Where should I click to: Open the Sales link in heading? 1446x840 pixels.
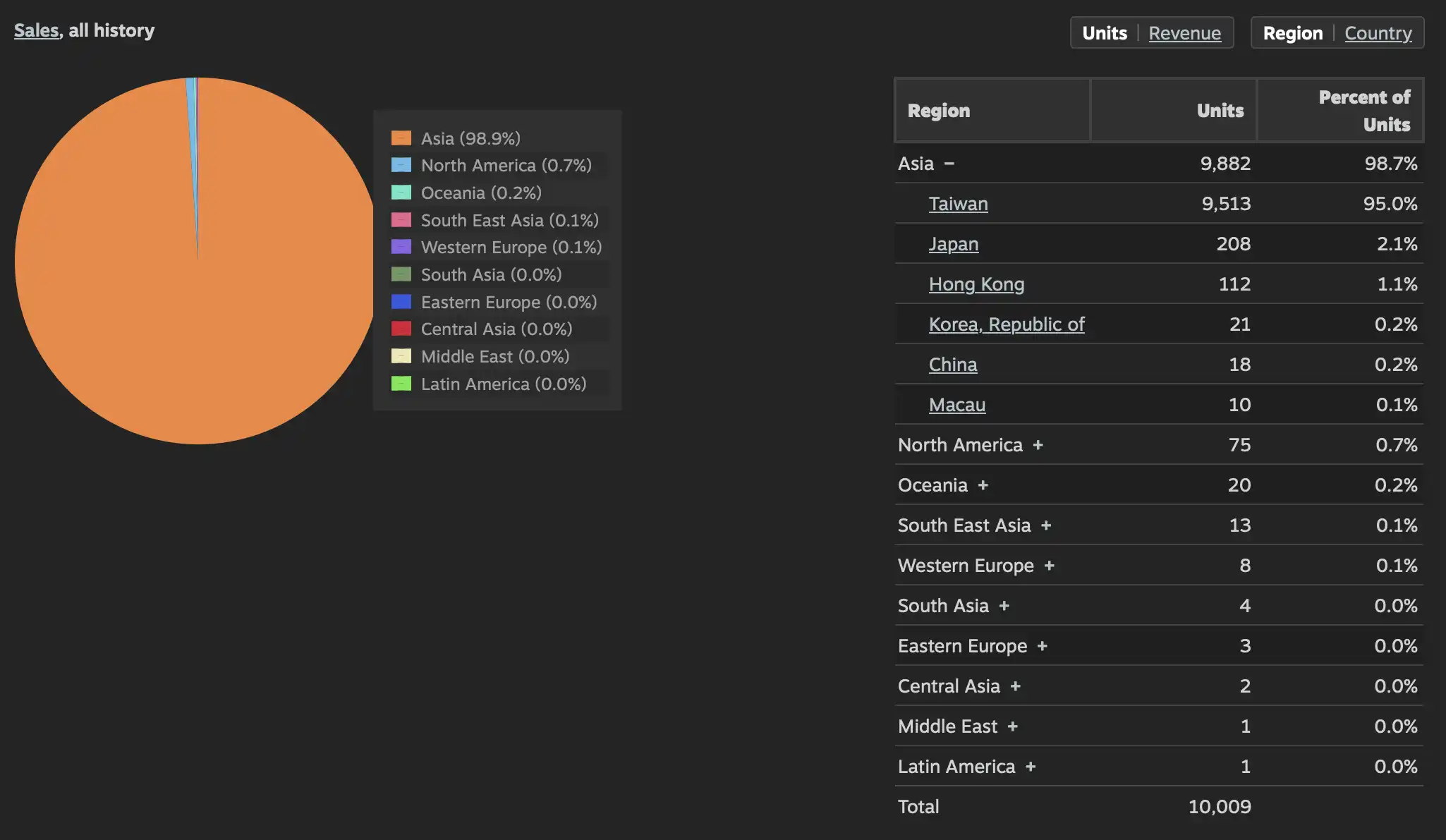click(x=37, y=30)
